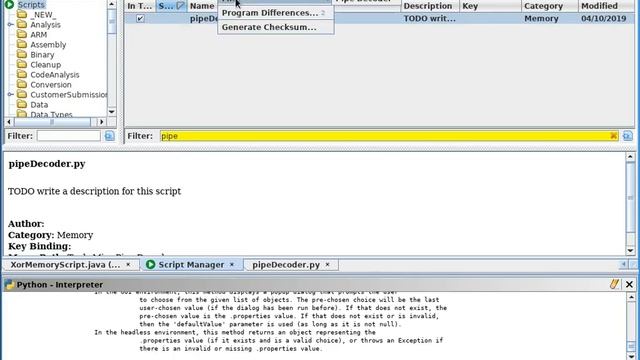Click the script tree Filter text field
This screenshot has width=640, height=360.
pos(69,136)
